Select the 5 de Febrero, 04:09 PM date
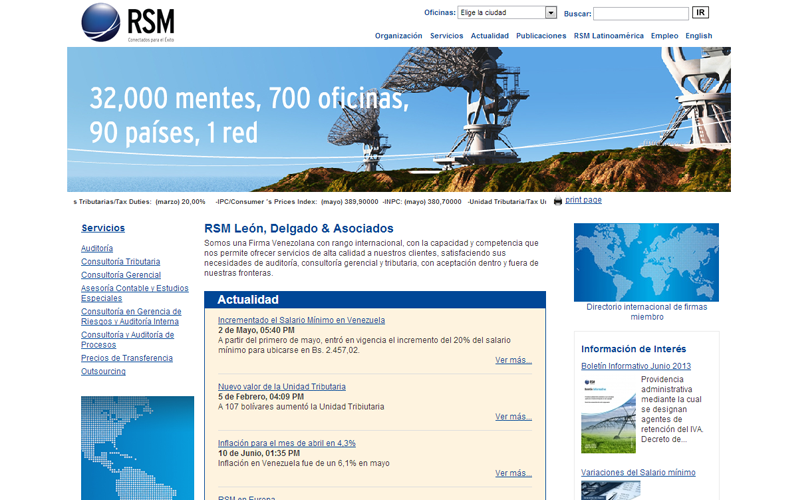800x500 pixels. click(261, 396)
